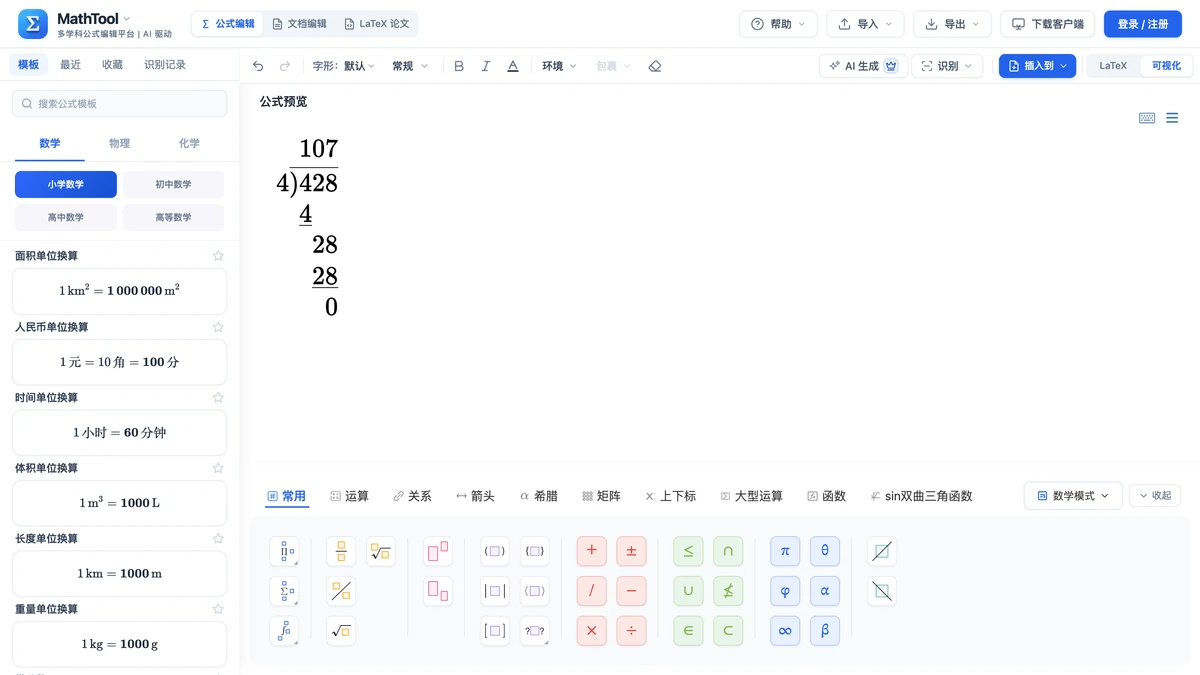The height and width of the screenshot is (675, 1200).
Task: Switch to LaTeX editing mode
Action: (1113, 66)
